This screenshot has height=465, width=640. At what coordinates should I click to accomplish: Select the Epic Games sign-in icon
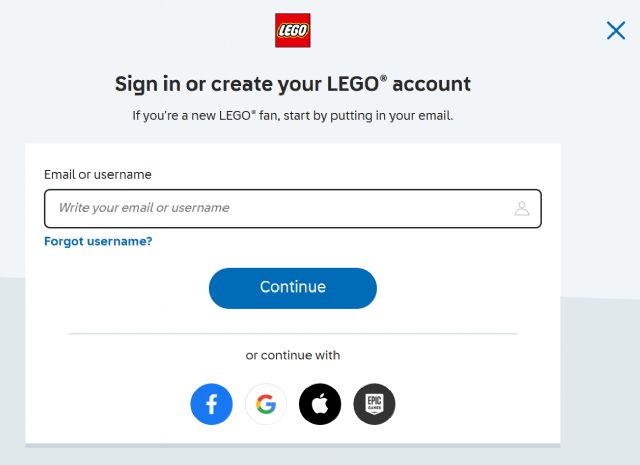point(374,404)
